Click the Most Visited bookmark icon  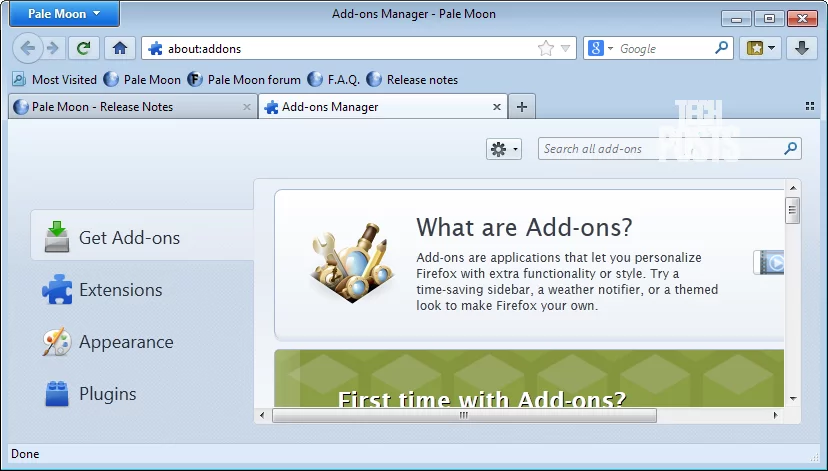pos(19,79)
